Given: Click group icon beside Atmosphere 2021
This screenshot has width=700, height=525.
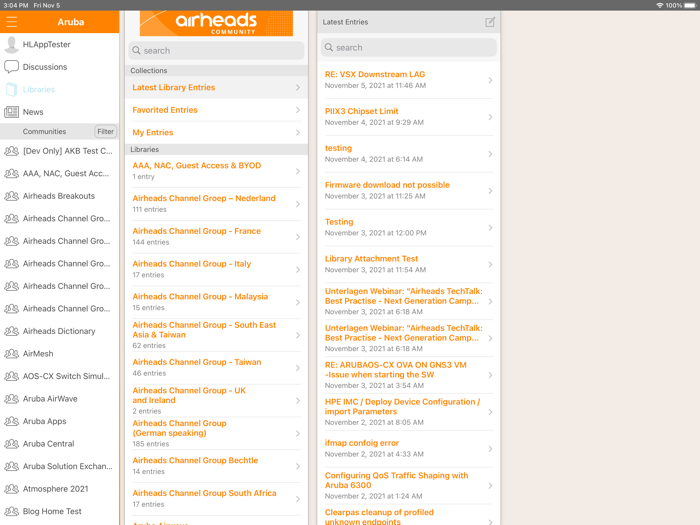Looking at the screenshot, I should 12,489.
